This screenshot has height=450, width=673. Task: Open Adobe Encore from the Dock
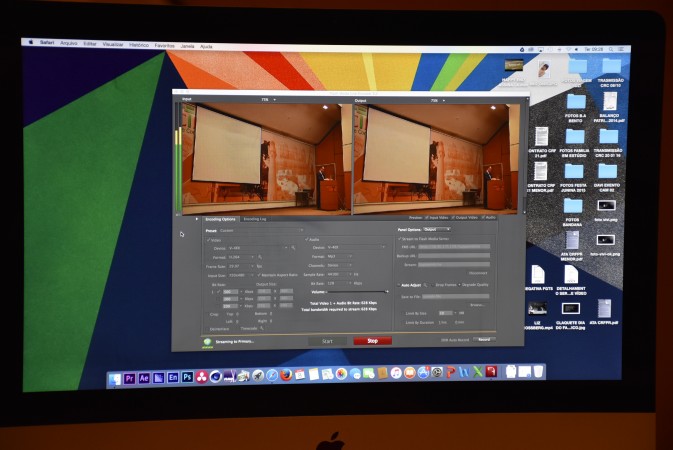tap(173, 377)
